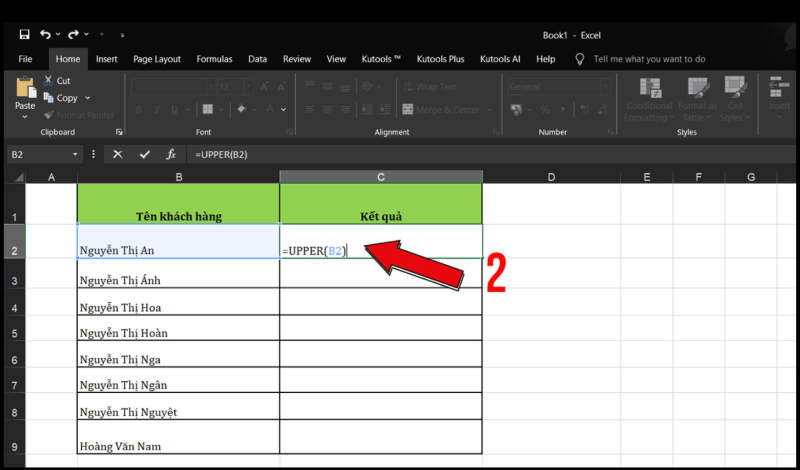Click the Tell me lightbulb icon
This screenshot has height=470, width=800.
coord(579,59)
